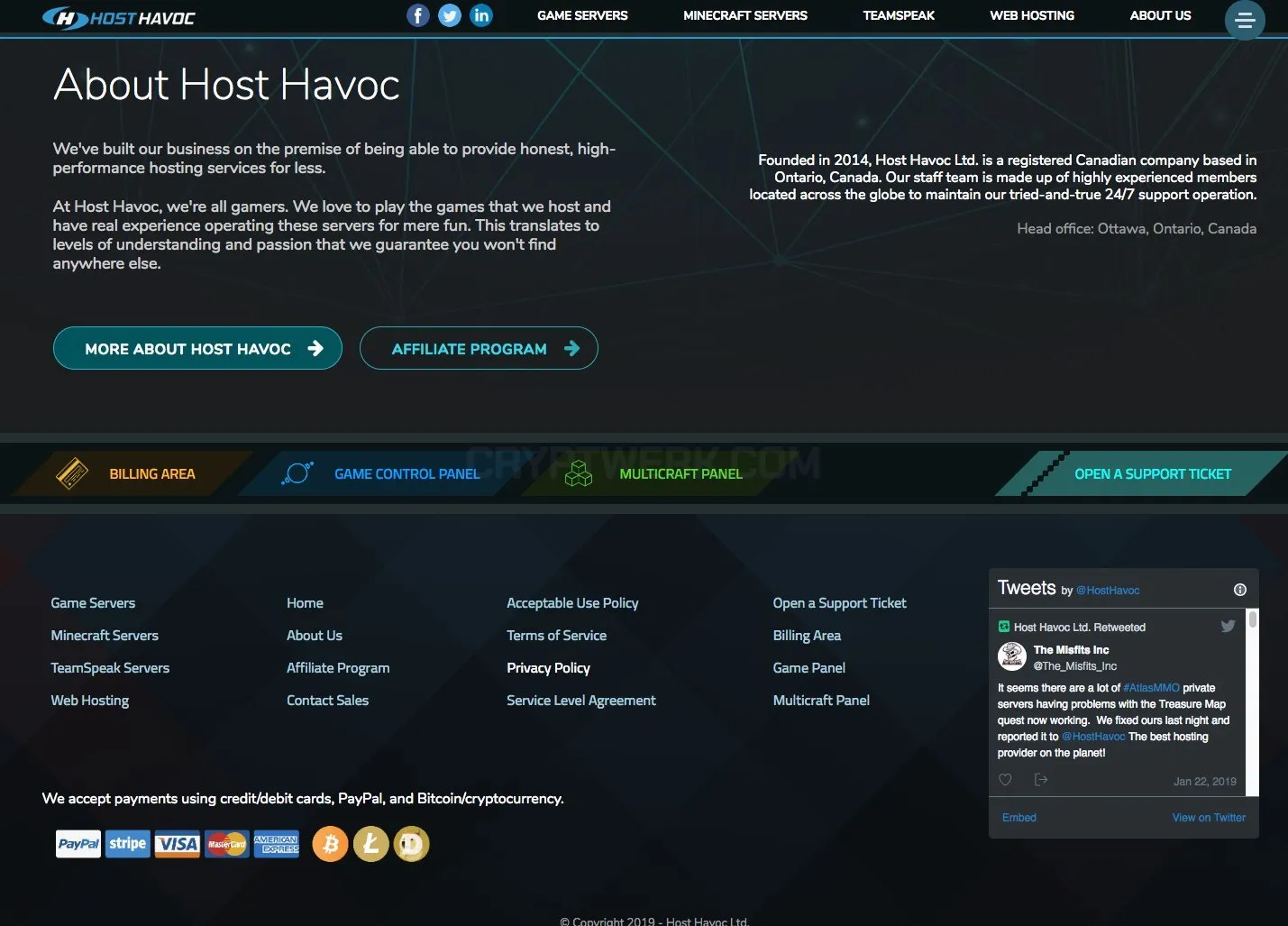Click the Dogecoin coin icon
This screenshot has height=926, width=1288.
point(412,844)
